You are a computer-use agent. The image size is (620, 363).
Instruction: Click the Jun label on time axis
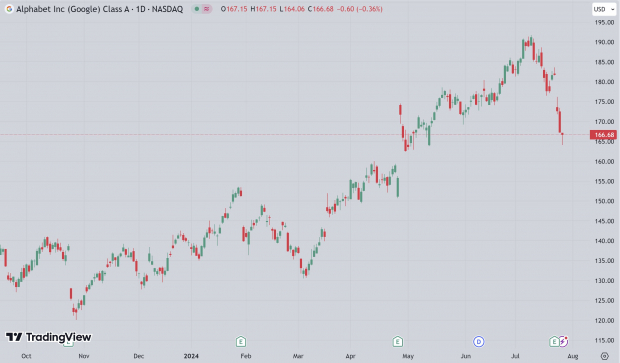[x=465, y=356]
